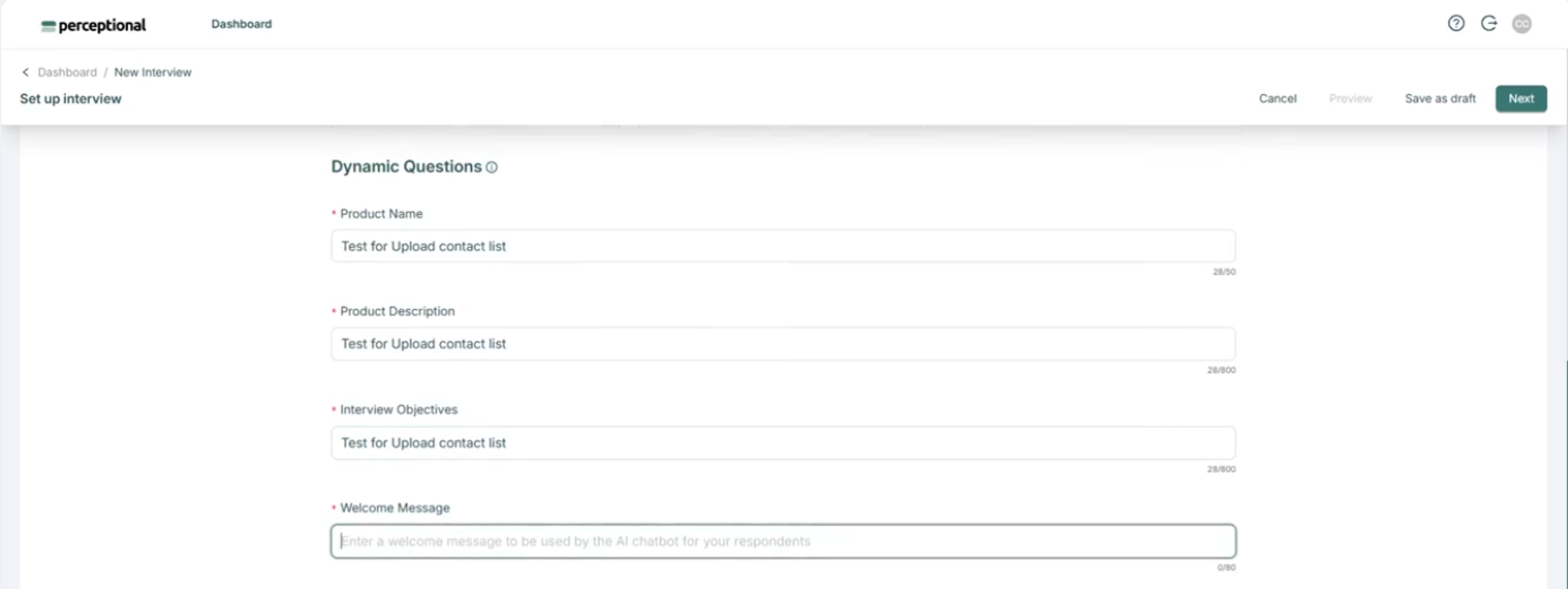
Task: Click the perceptional logo
Action: click(x=93, y=25)
